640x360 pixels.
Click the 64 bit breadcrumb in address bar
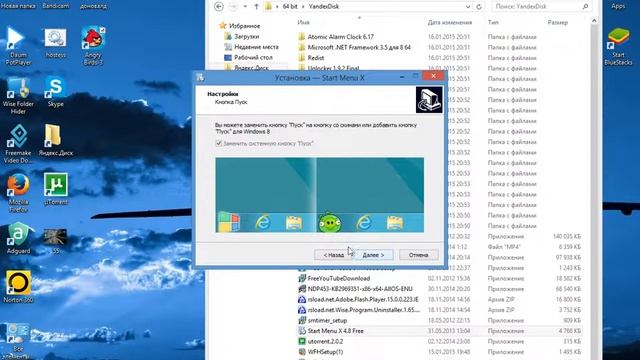point(290,7)
